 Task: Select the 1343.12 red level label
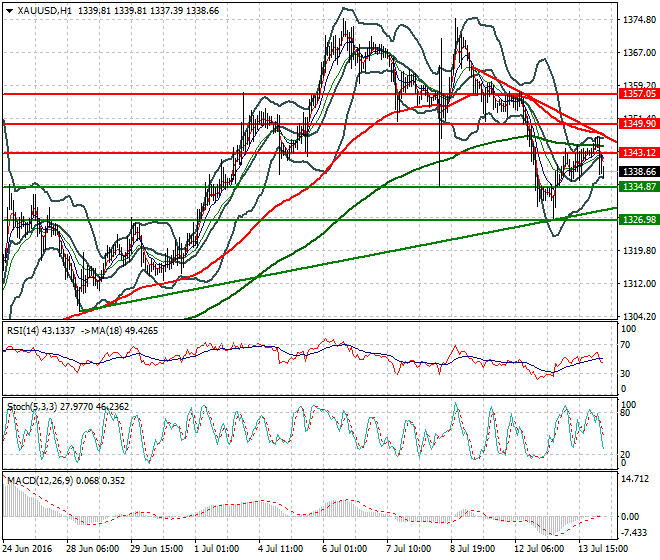(639, 152)
